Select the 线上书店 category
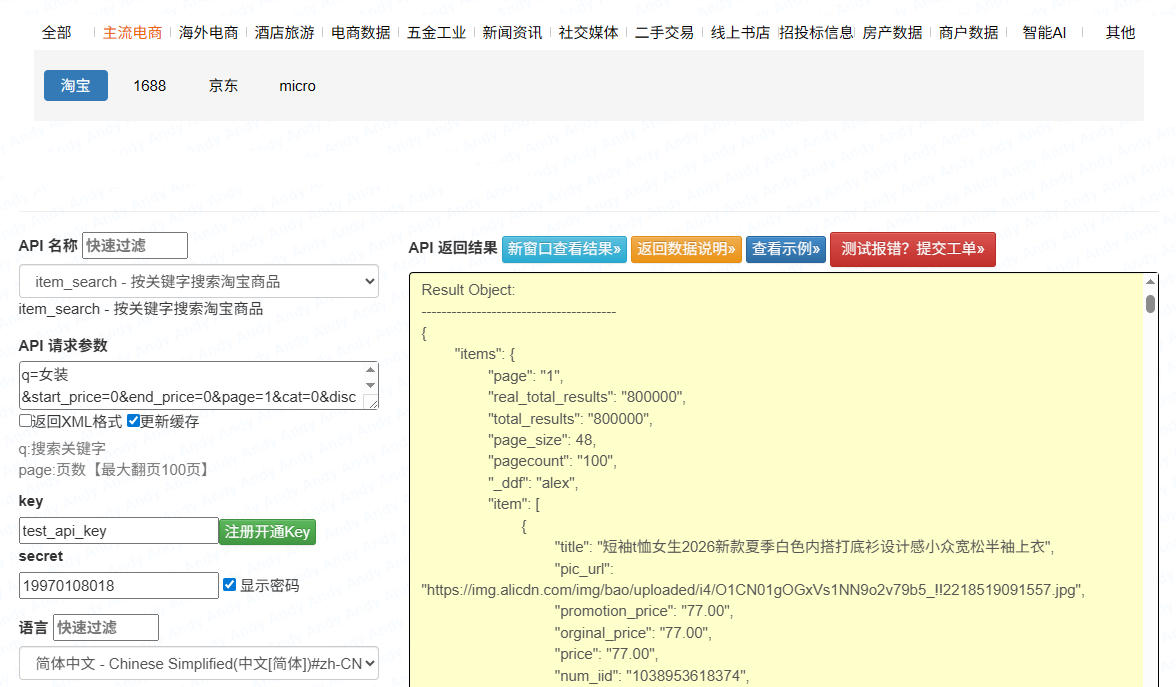The image size is (1176, 687). [x=740, y=33]
